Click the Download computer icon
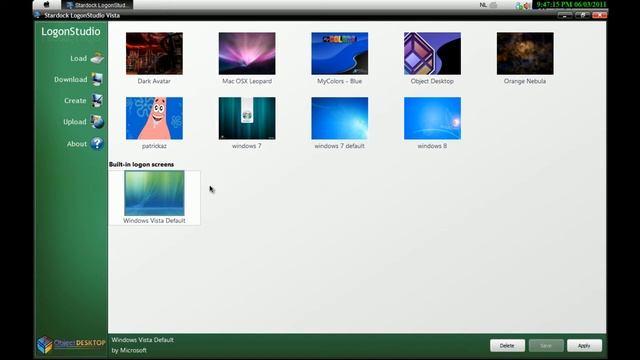Viewport: 640px width, 360px height. pyautogui.click(x=97, y=79)
